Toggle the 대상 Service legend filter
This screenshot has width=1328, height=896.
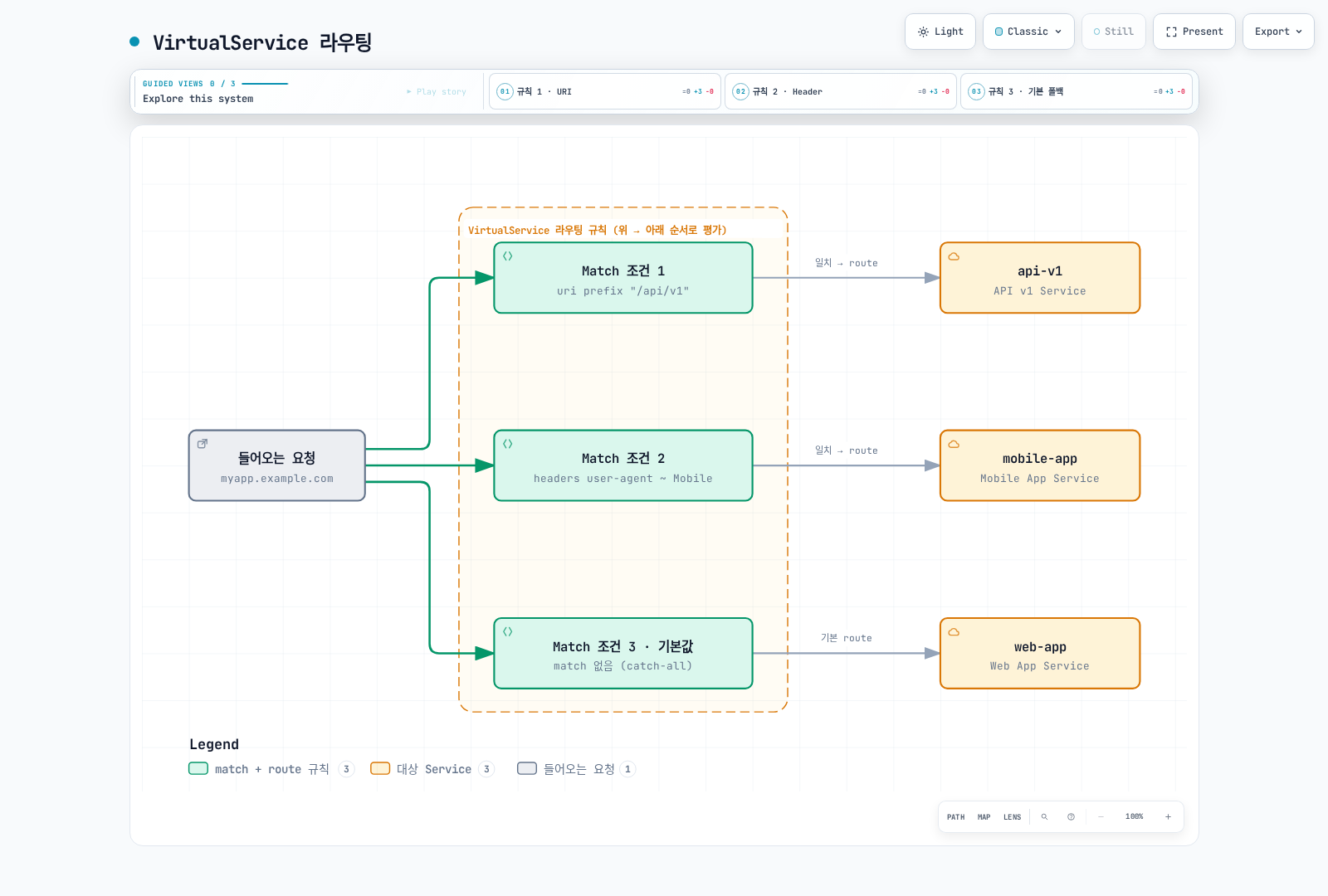click(432, 769)
